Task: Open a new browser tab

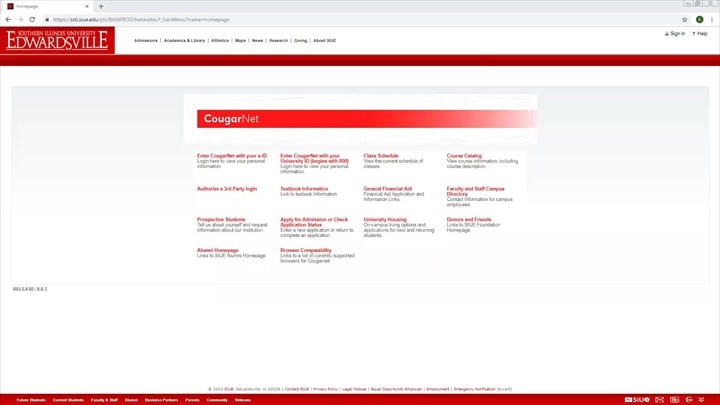Action: 101,6
